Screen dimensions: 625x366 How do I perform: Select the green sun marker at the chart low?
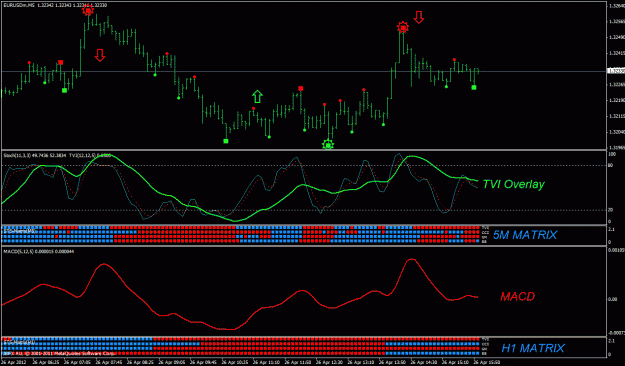[x=328, y=145]
